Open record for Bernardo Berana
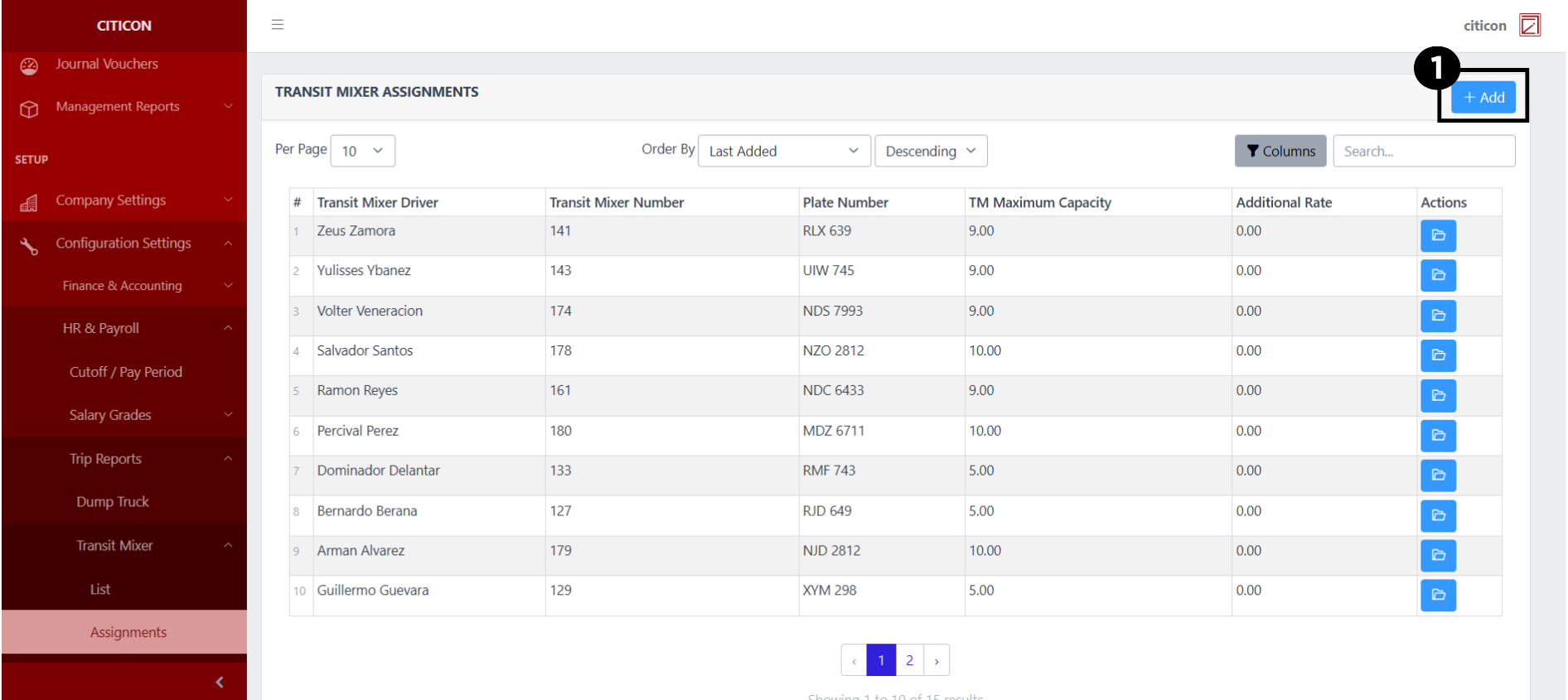This screenshot has width=1568, height=700. (x=1438, y=515)
